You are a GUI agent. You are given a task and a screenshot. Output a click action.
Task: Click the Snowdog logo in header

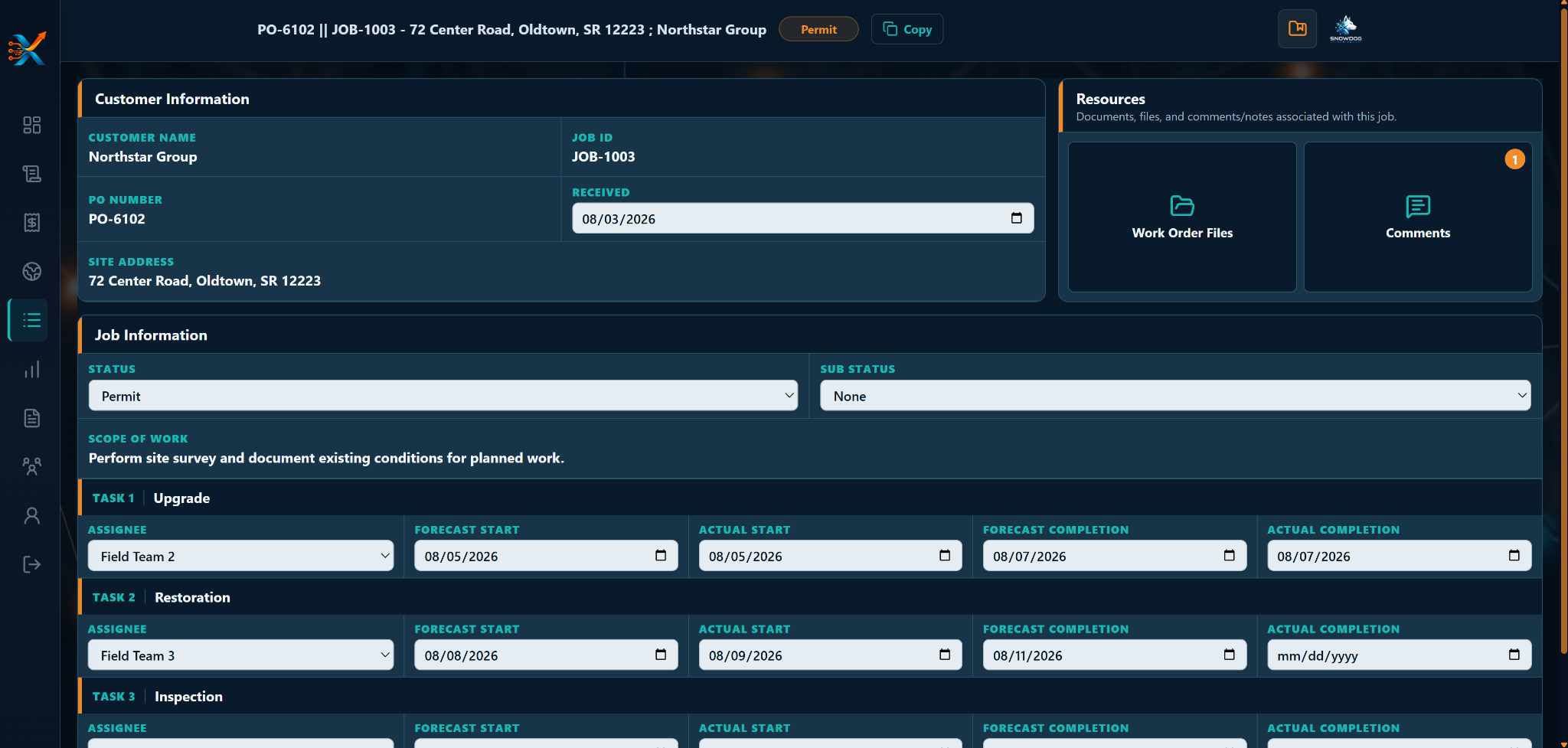1345,28
